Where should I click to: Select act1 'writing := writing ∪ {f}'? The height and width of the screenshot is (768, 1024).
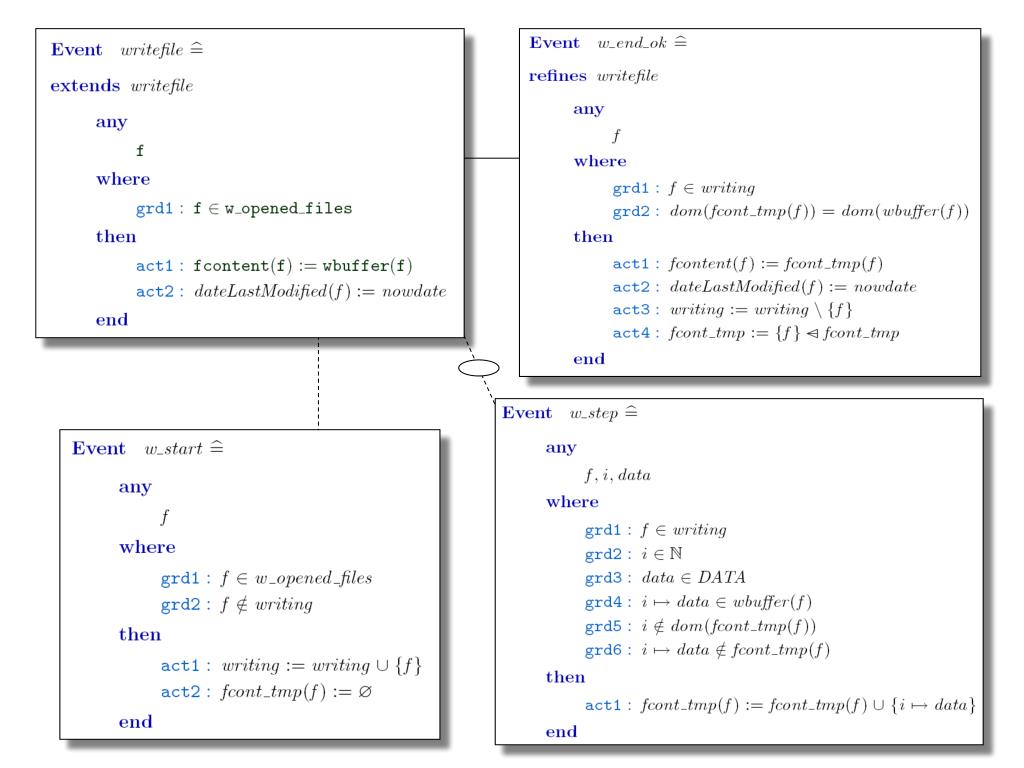[x=291, y=665]
